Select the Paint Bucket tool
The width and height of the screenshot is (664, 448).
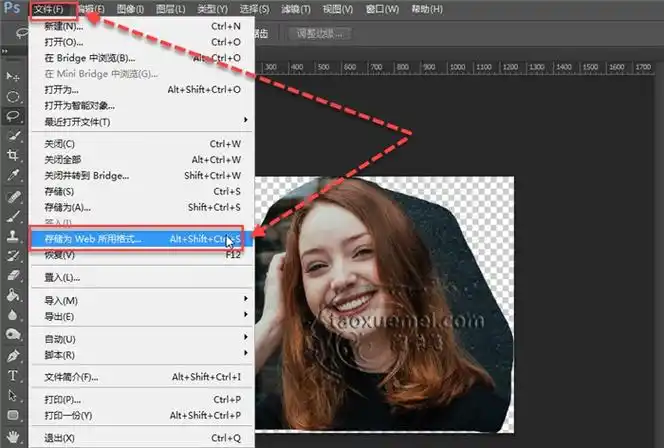tap(14, 295)
